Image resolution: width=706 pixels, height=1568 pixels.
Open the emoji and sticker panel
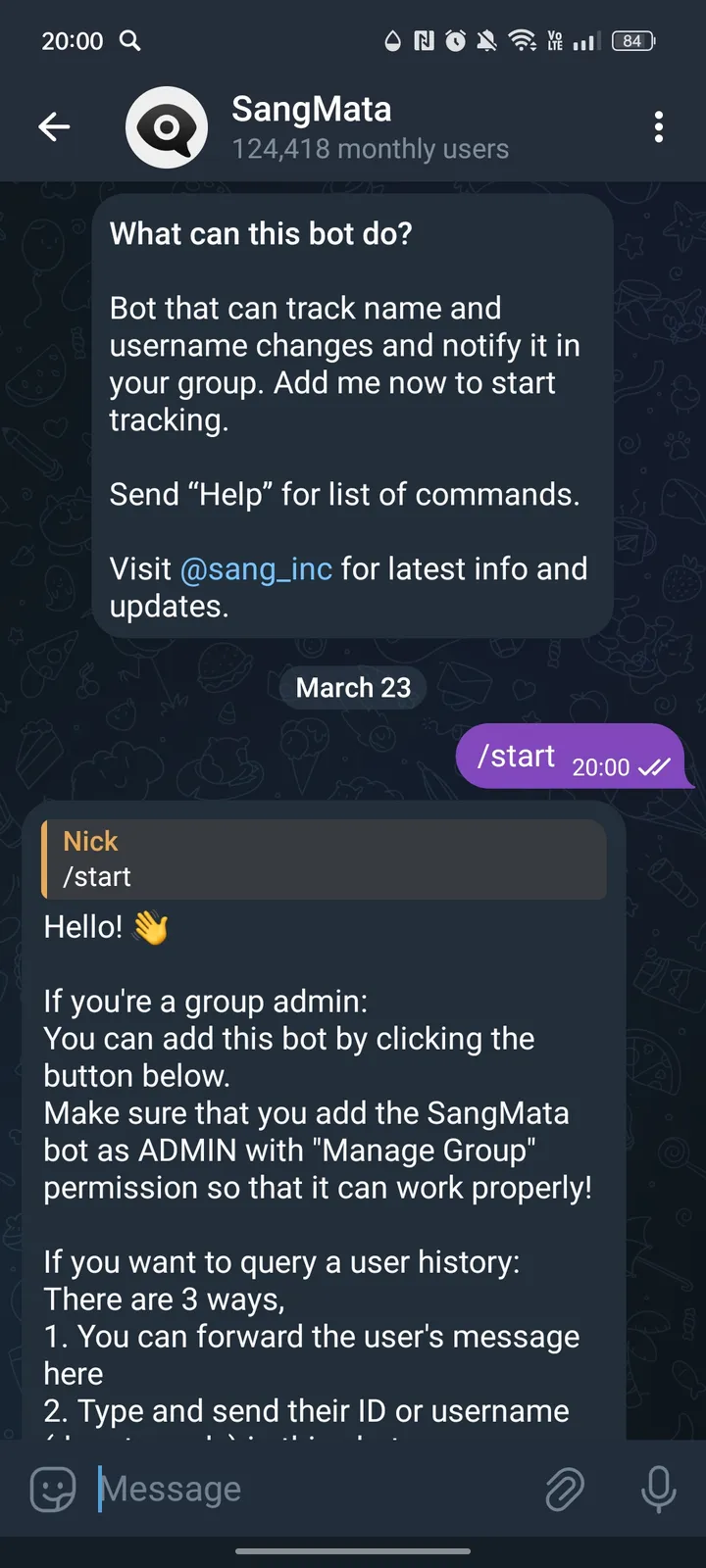(51, 1489)
